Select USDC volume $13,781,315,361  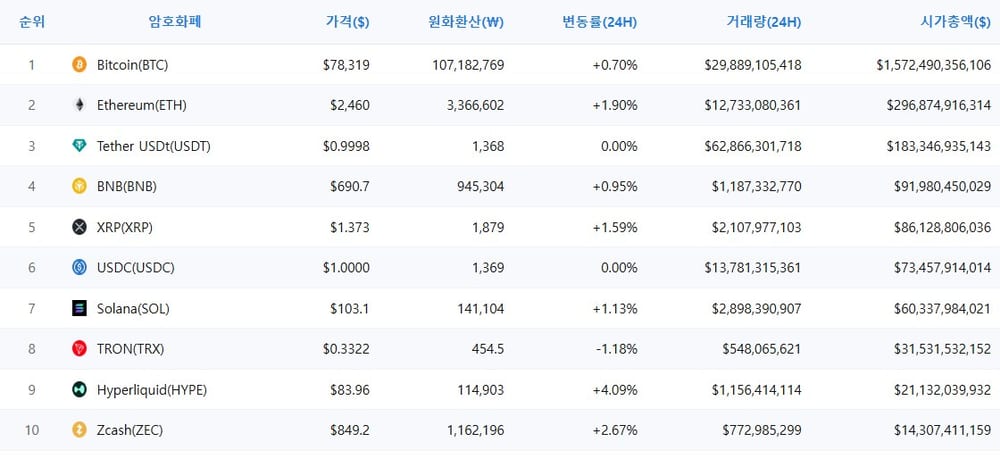pos(753,268)
